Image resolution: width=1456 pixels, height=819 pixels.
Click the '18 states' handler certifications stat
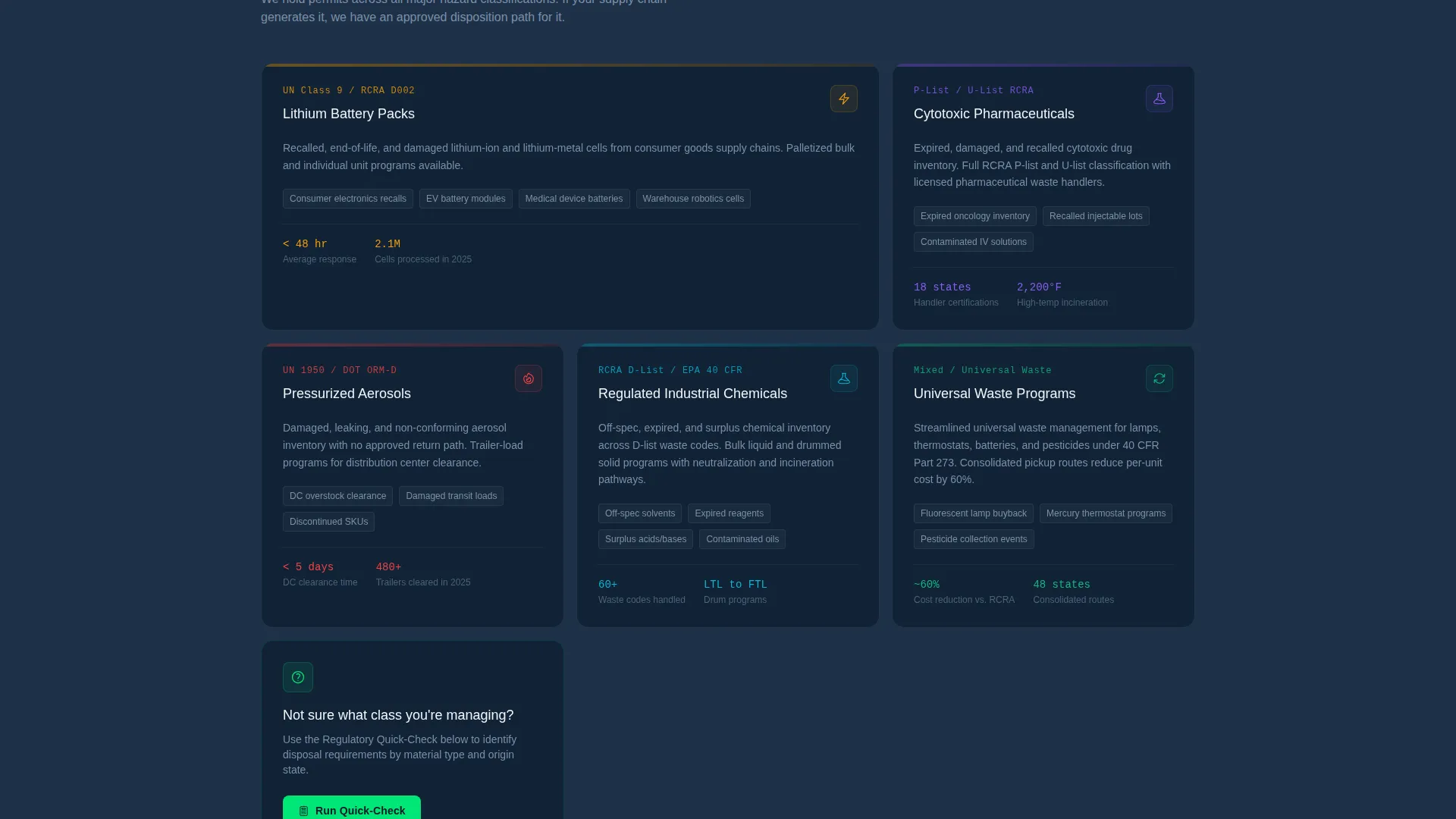click(x=943, y=287)
